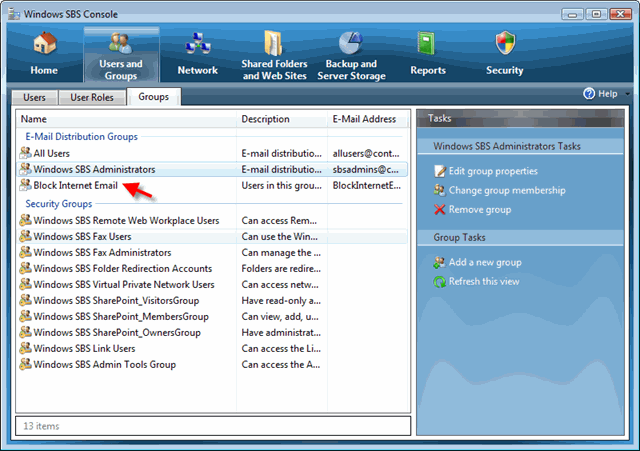
Task: Click the All Users group icon
Action: (x=25, y=153)
